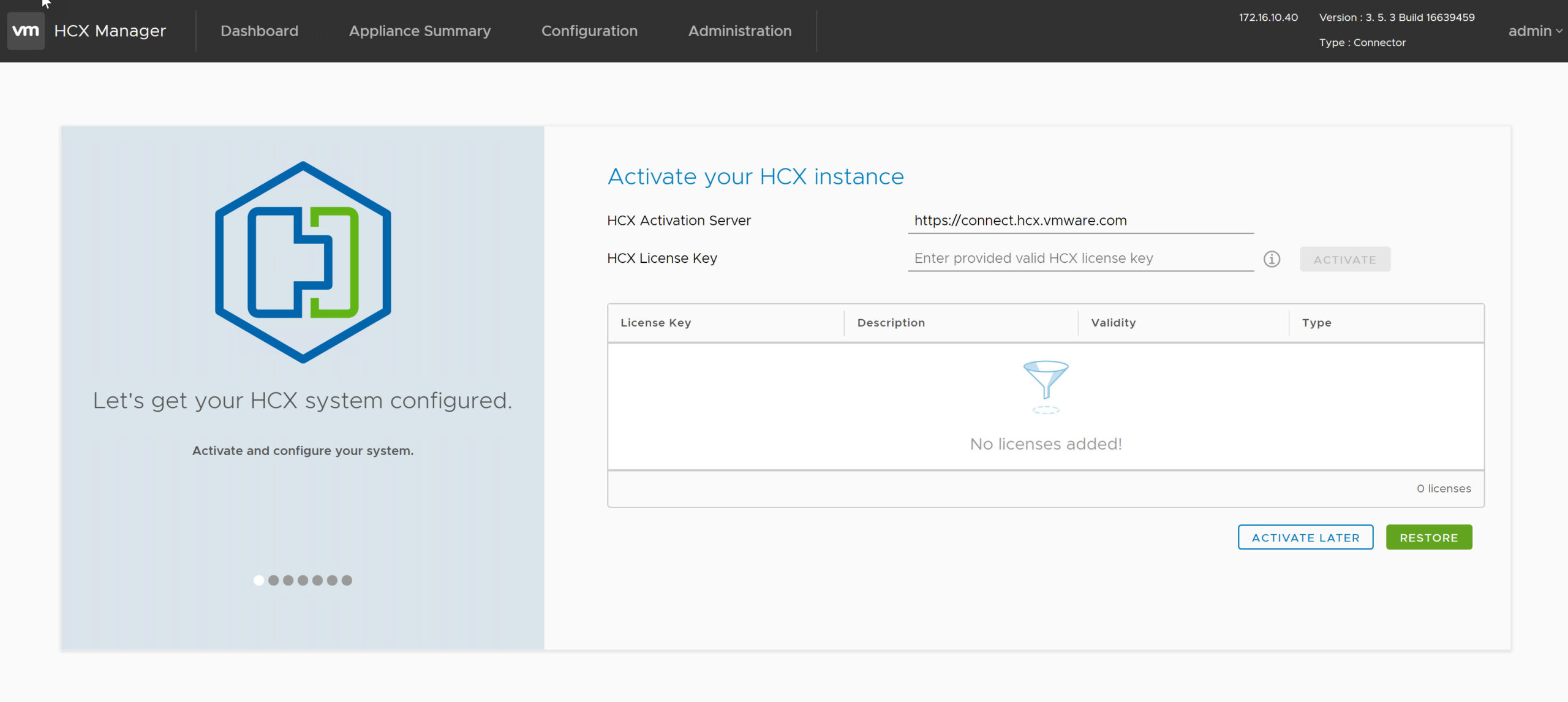Open the Administration menu
This screenshot has height=702, width=1568.
(739, 31)
